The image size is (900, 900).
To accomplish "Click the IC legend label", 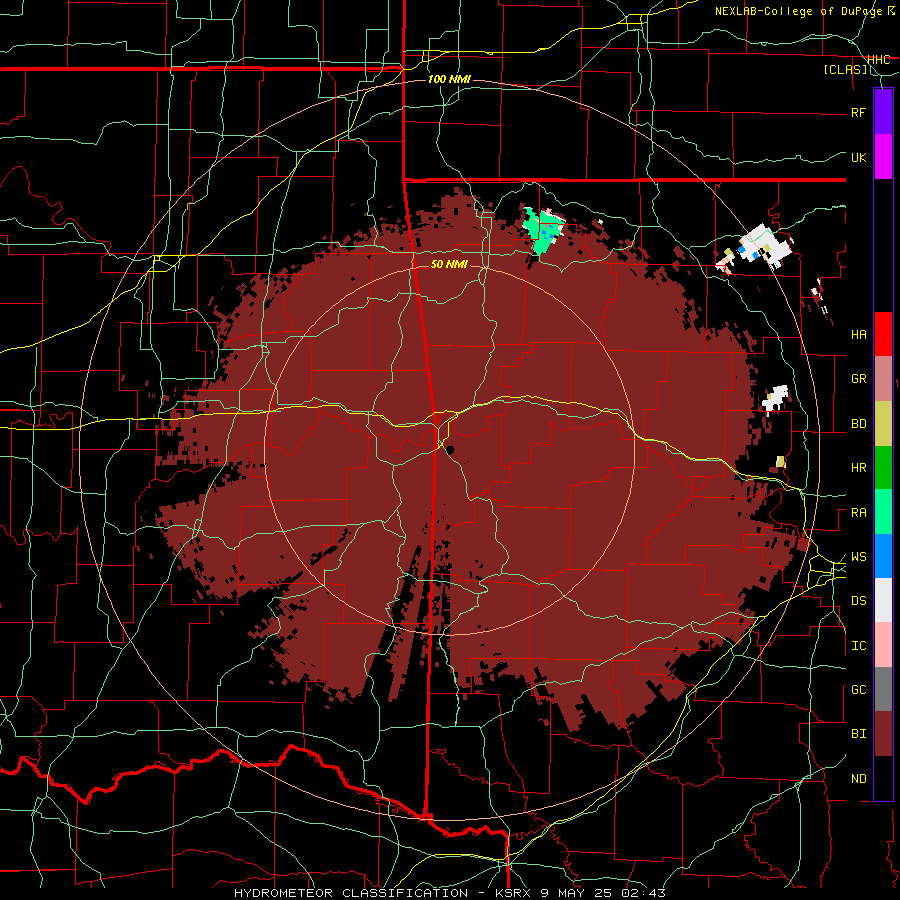I will 858,646.
